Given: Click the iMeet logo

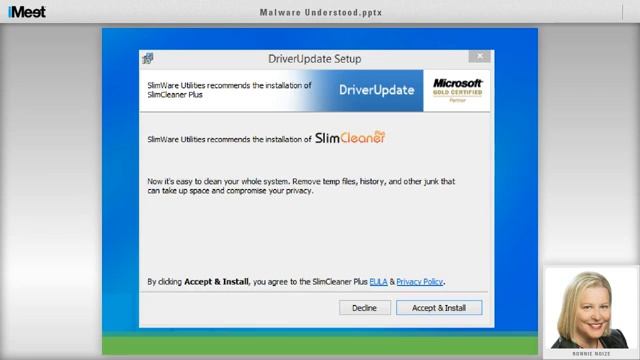Looking at the screenshot, I should coord(27,12).
